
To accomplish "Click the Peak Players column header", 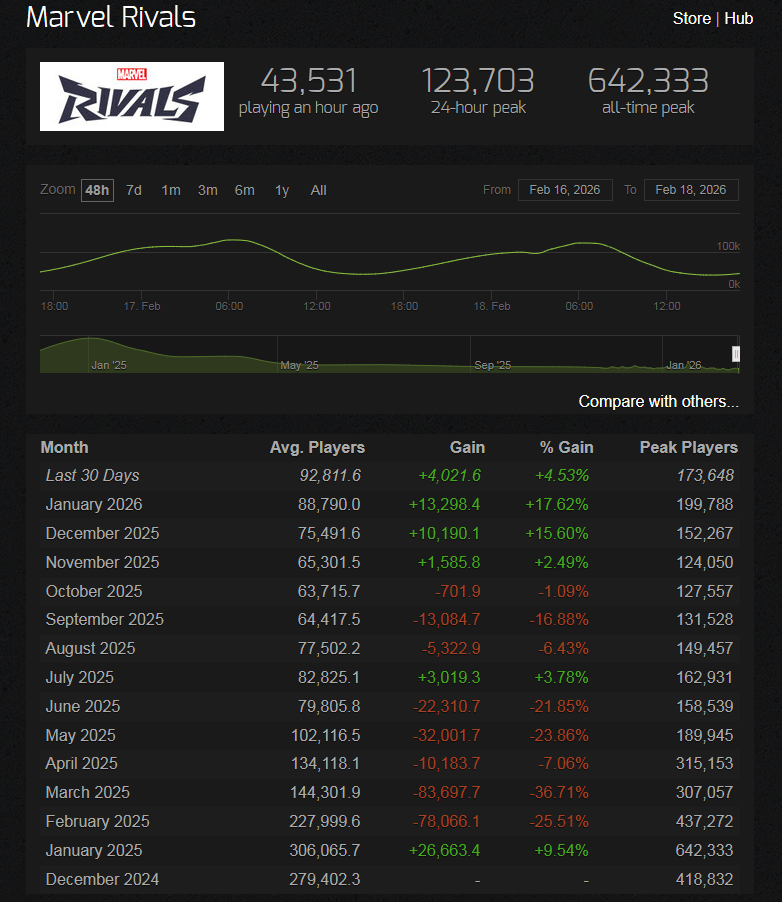I will [689, 448].
